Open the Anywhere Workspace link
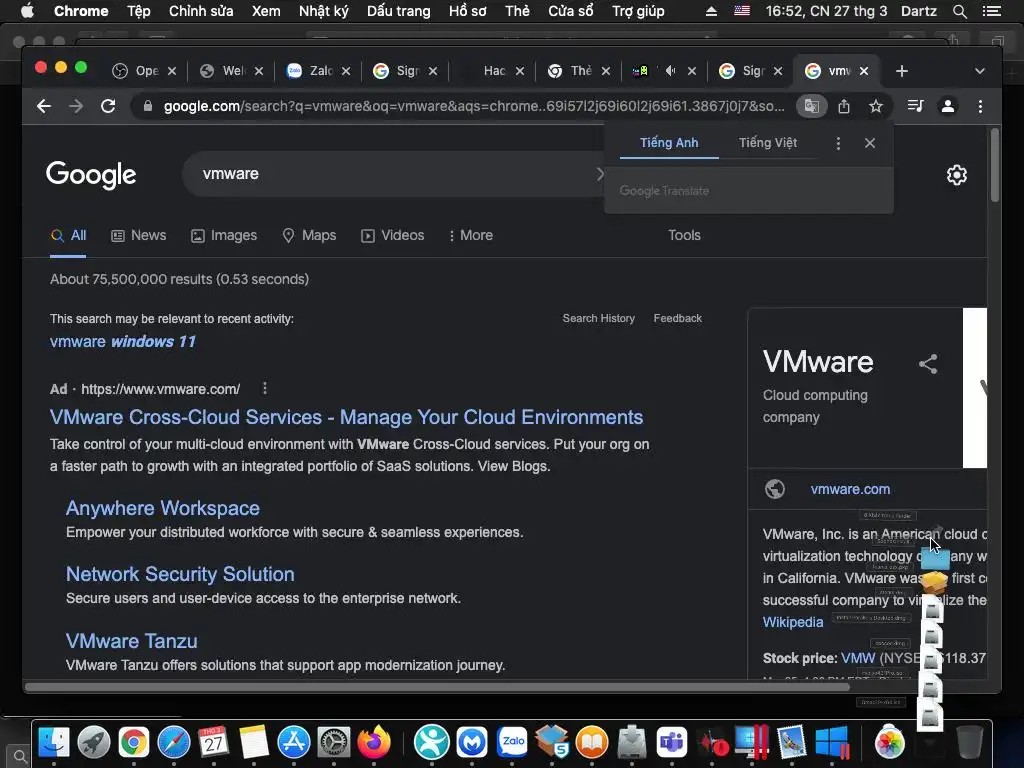The width and height of the screenshot is (1024, 768). [163, 508]
